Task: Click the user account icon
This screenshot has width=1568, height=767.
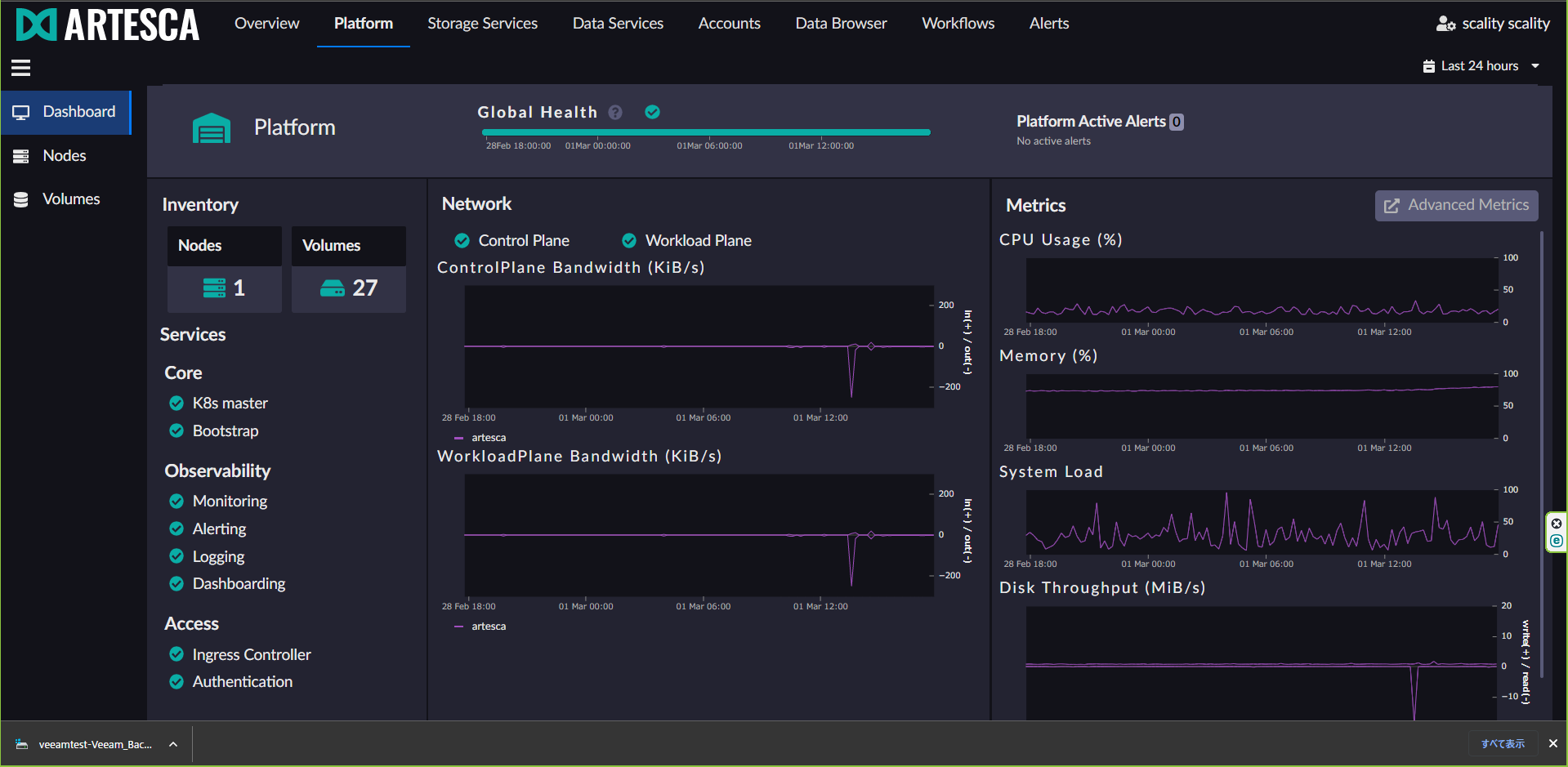Action: 1445,24
